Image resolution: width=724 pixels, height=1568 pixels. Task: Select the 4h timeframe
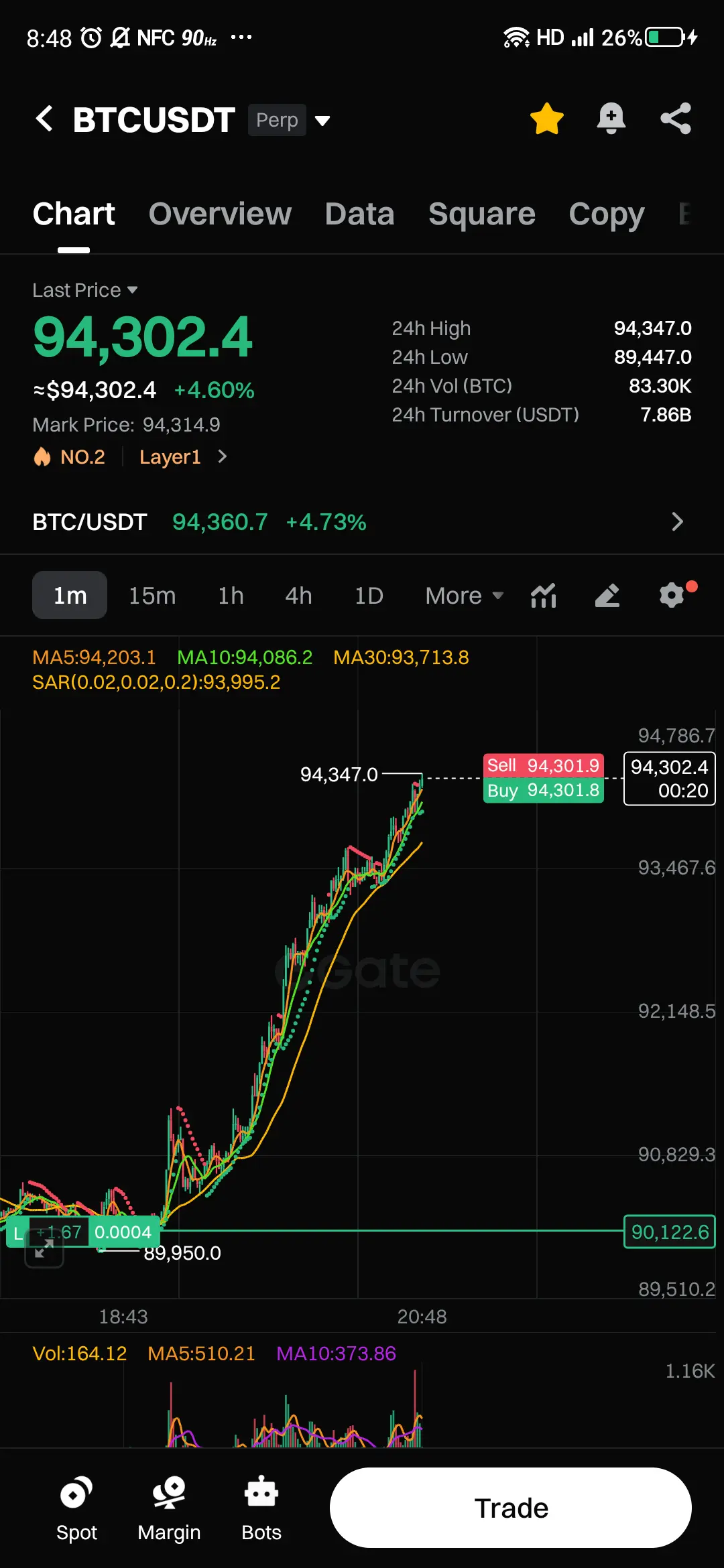pyautogui.click(x=298, y=596)
